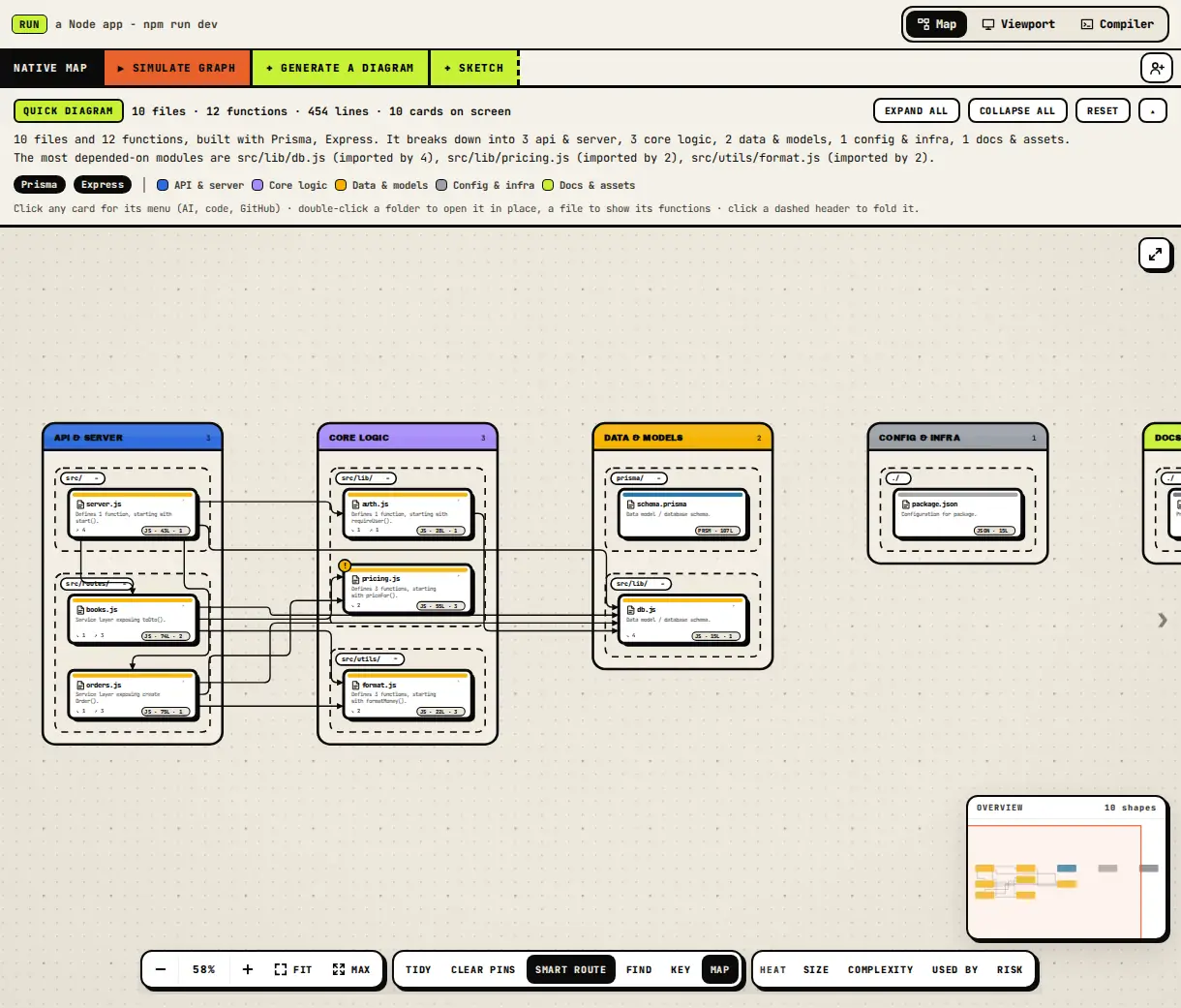1181x1008 pixels.
Task: Fold the src/utils/ folder header
Action: [370, 659]
